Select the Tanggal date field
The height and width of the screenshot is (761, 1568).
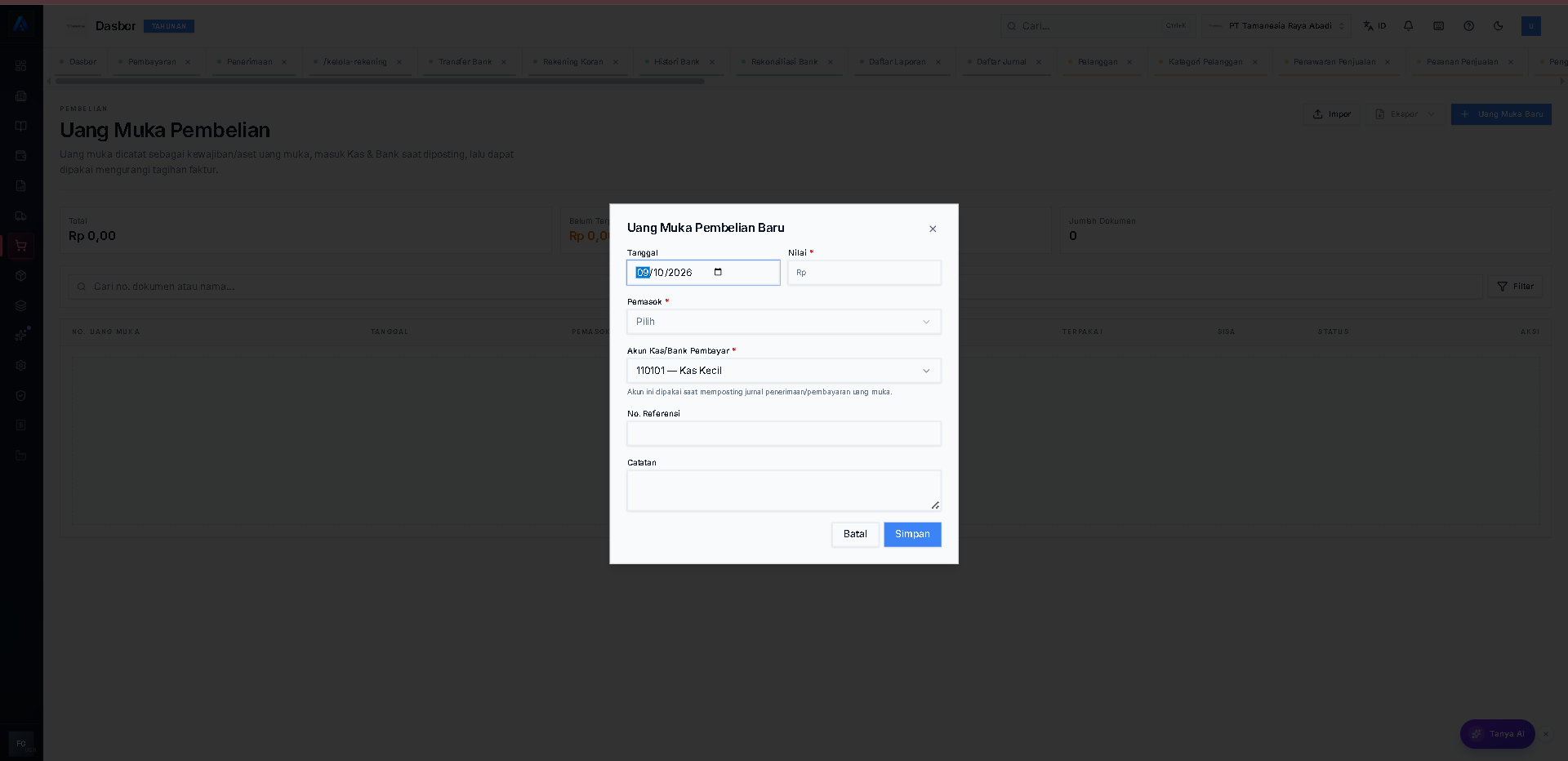pos(703,273)
